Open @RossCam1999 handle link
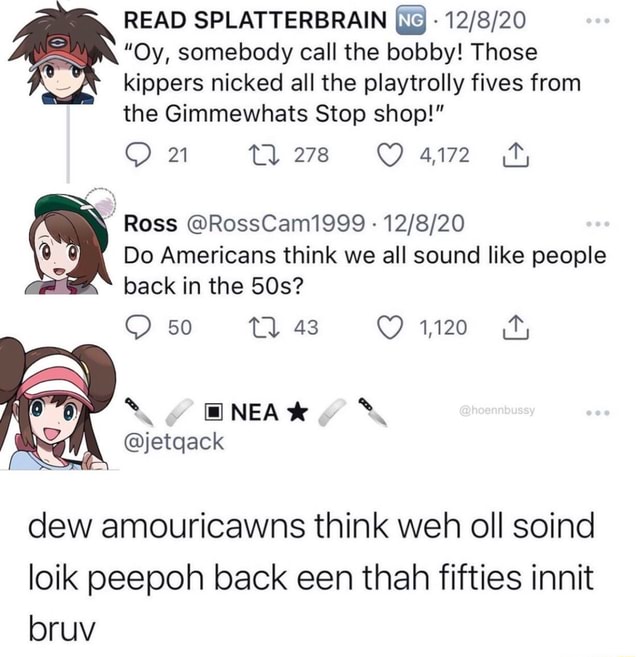Screen dimensions: 640x657 tap(274, 223)
